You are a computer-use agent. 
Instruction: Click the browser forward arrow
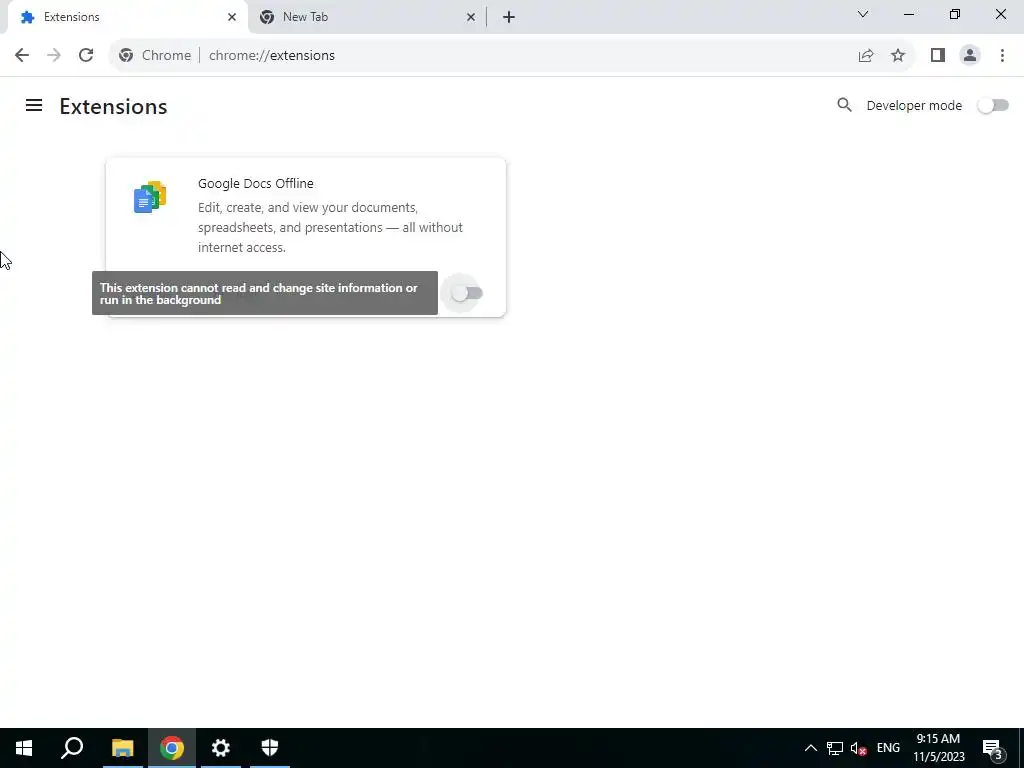coord(54,56)
